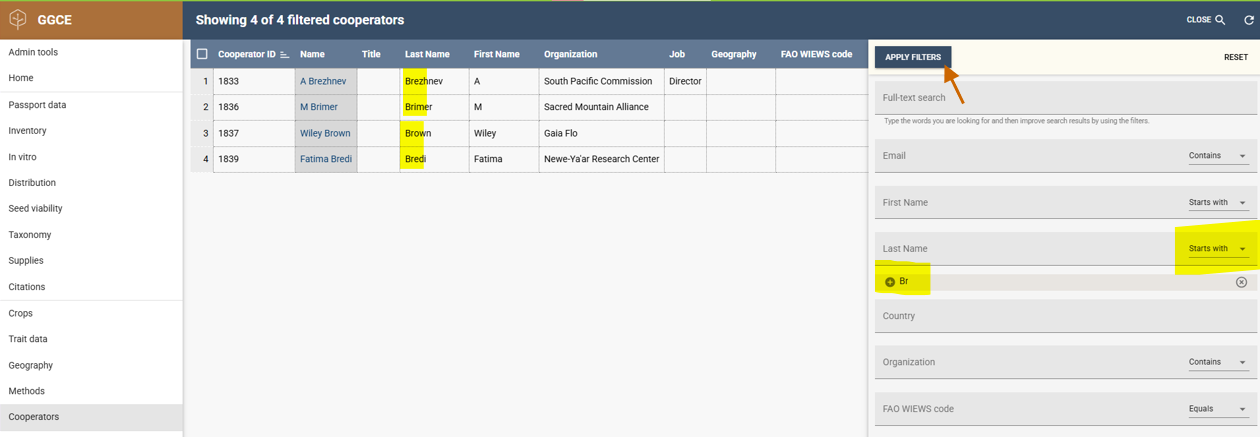Open the A Brezhnev cooperator link

[x=323, y=81]
